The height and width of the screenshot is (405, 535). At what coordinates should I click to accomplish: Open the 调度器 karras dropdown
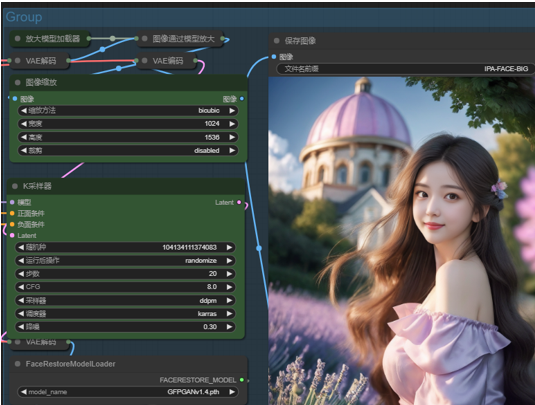(x=125, y=314)
